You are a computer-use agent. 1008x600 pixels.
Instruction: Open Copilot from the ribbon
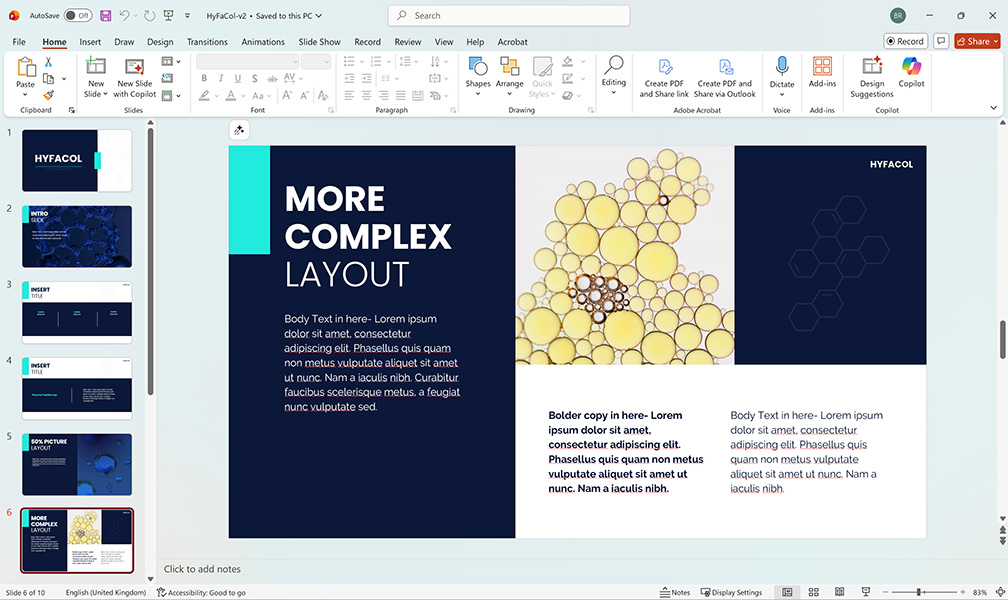[x=911, y=72]
